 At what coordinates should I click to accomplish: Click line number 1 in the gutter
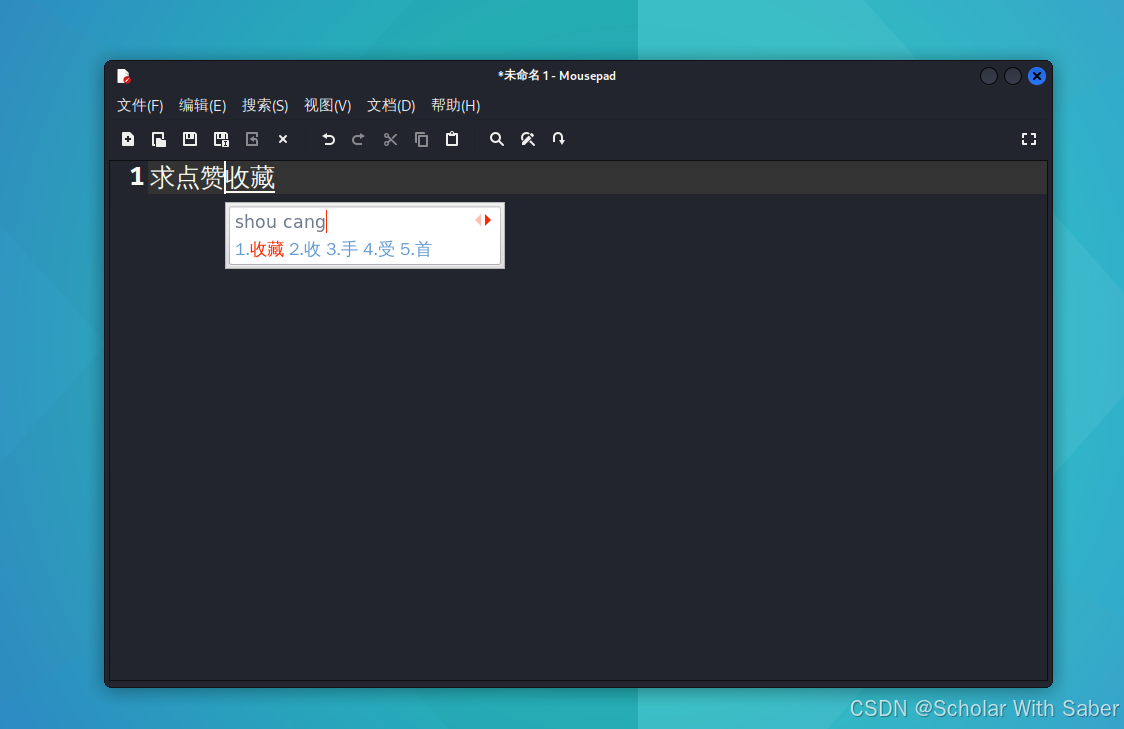coord(137,176)
